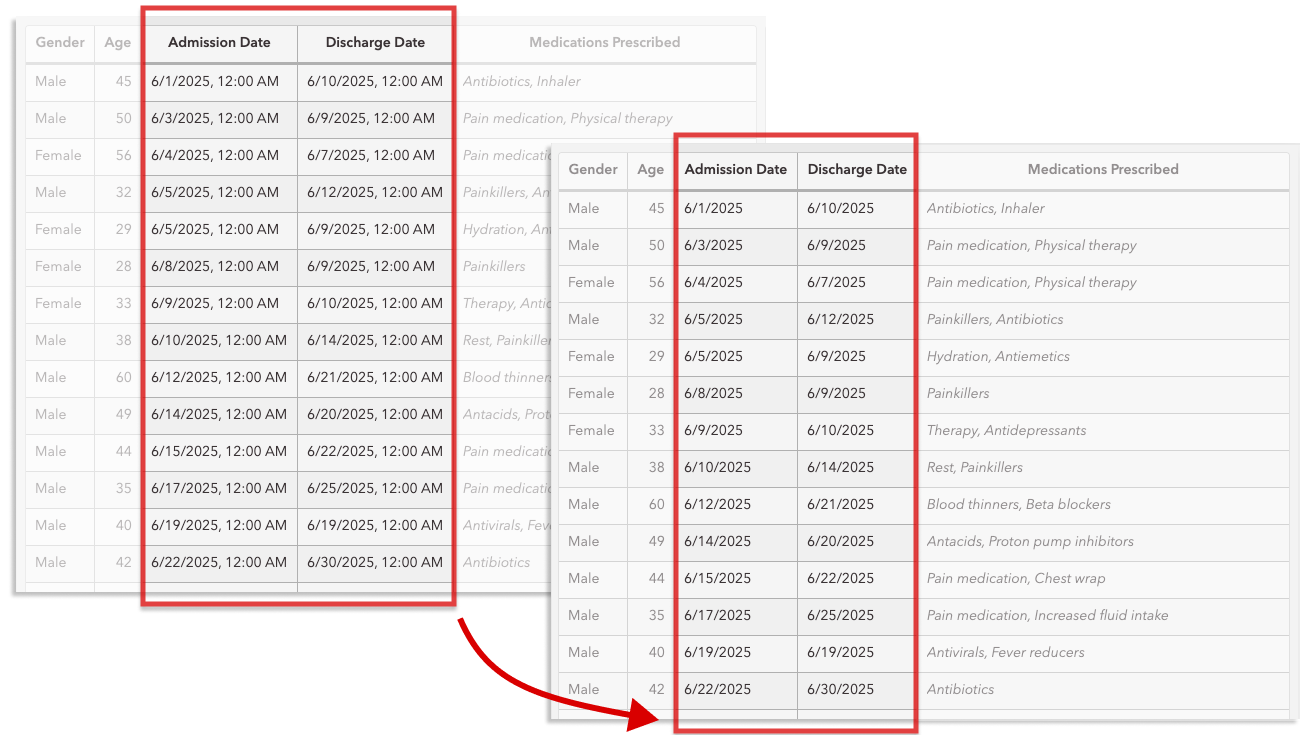Select the Male cell for age 45 row
The image size is (1316, 735).
(584, 209)
